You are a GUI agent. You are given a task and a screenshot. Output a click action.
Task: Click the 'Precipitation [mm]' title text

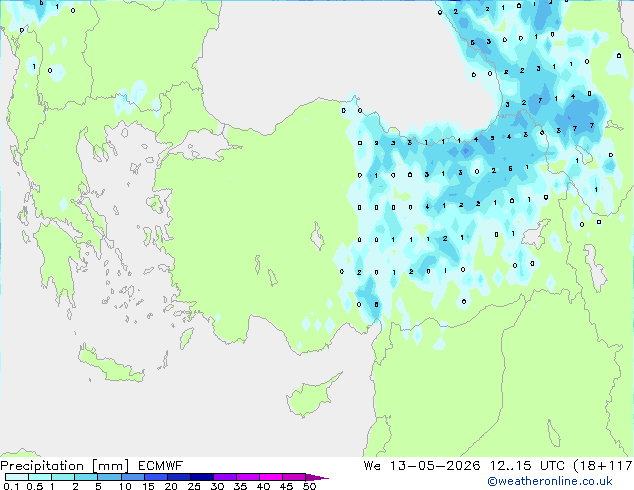pyautogui.click(x=64, y=466)
